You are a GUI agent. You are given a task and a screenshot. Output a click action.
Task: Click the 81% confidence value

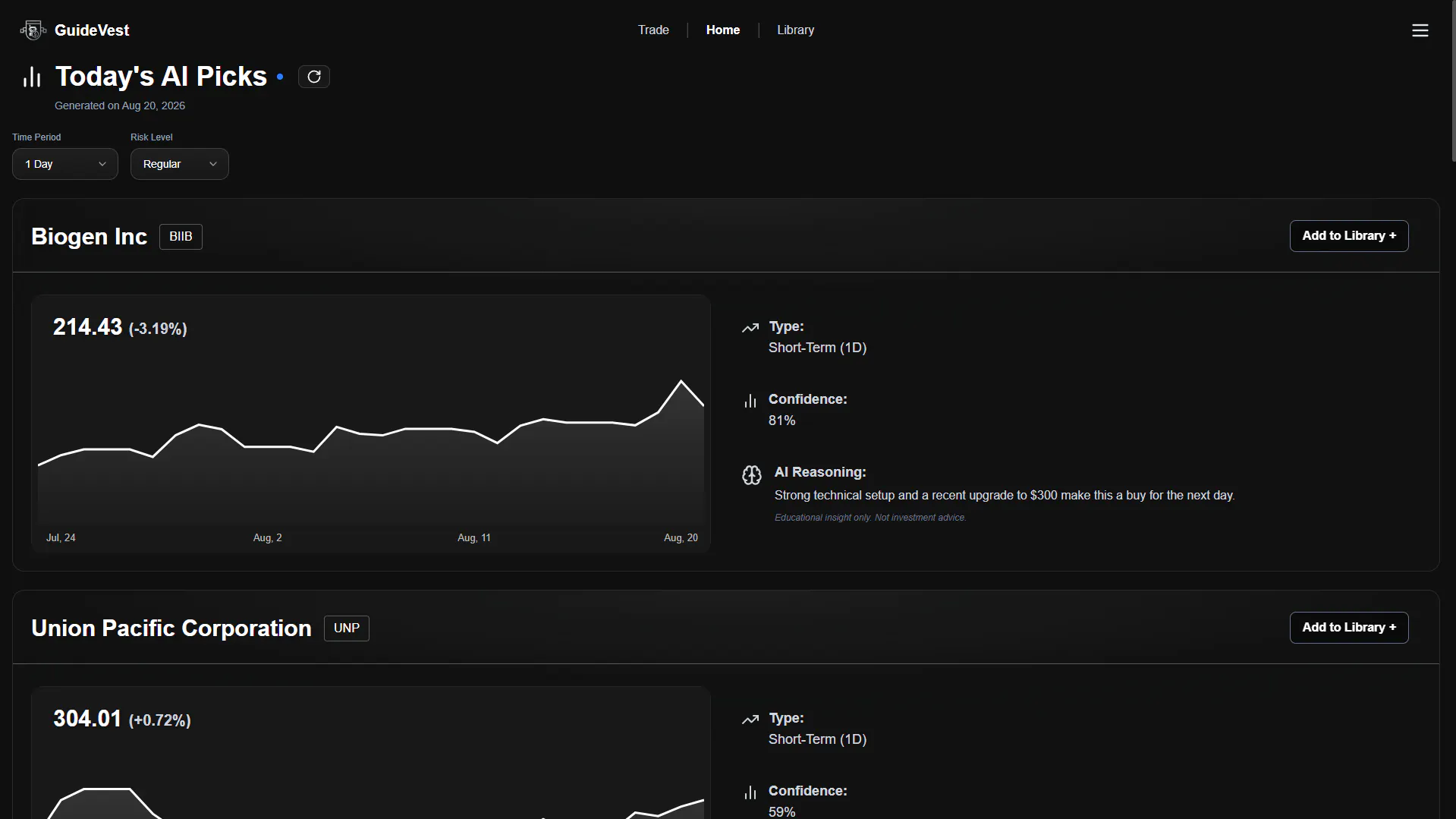pyautogui.click(x=782, y=421)
